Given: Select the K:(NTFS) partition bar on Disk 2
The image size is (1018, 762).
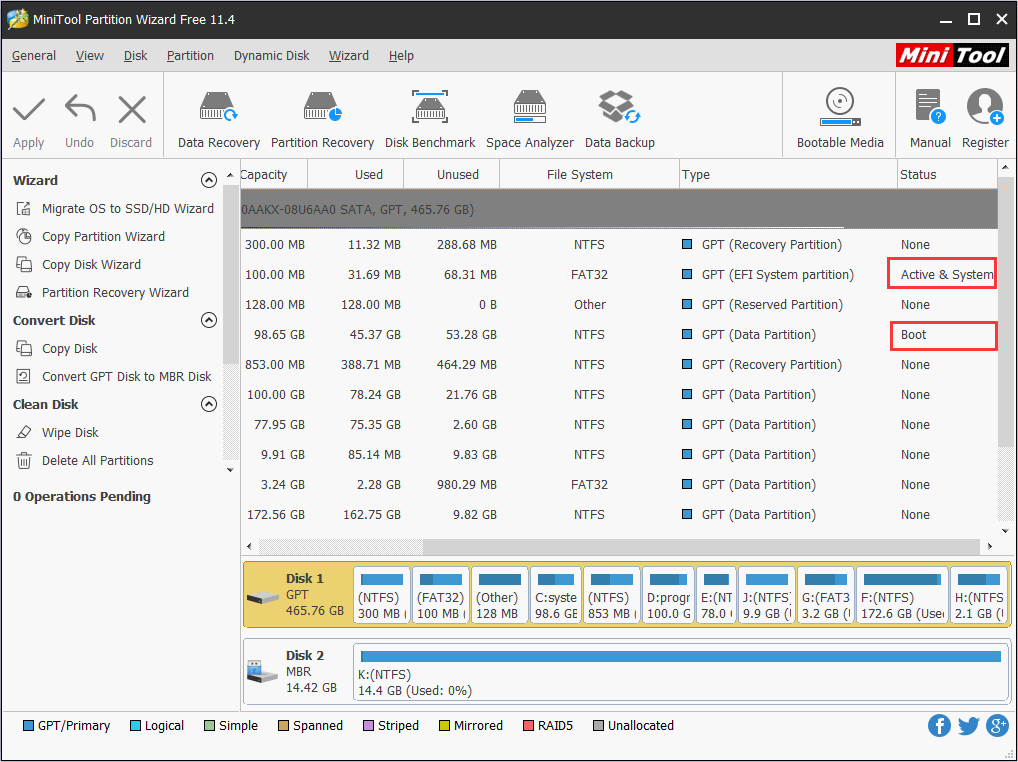Looking at the screenshot, I should point(680,673).
